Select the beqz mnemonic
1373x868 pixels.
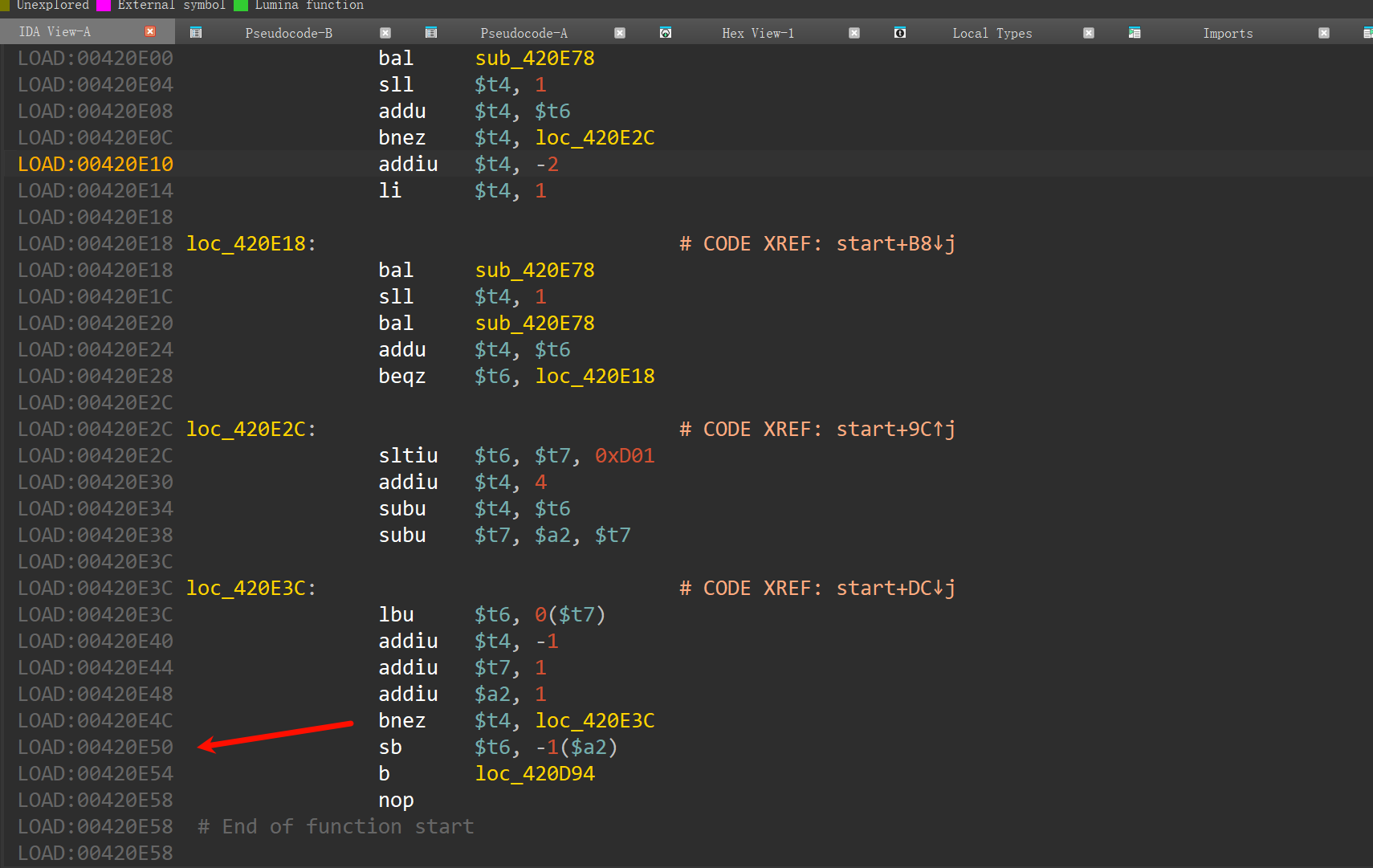402,377
